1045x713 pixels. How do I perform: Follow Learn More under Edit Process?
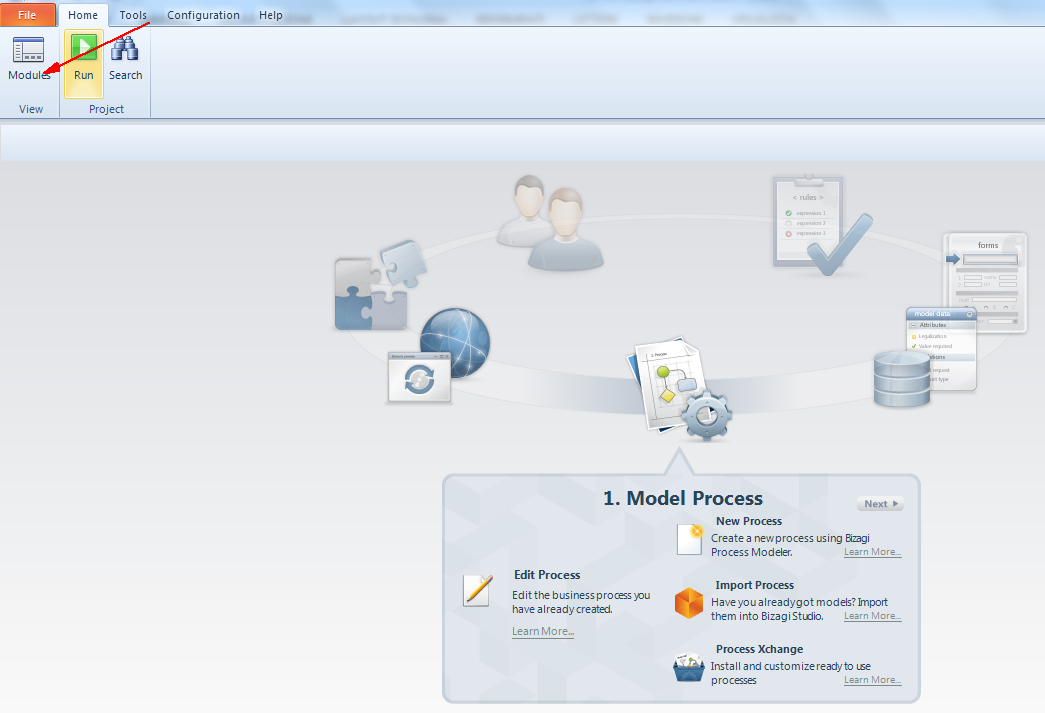pos(542,631)
